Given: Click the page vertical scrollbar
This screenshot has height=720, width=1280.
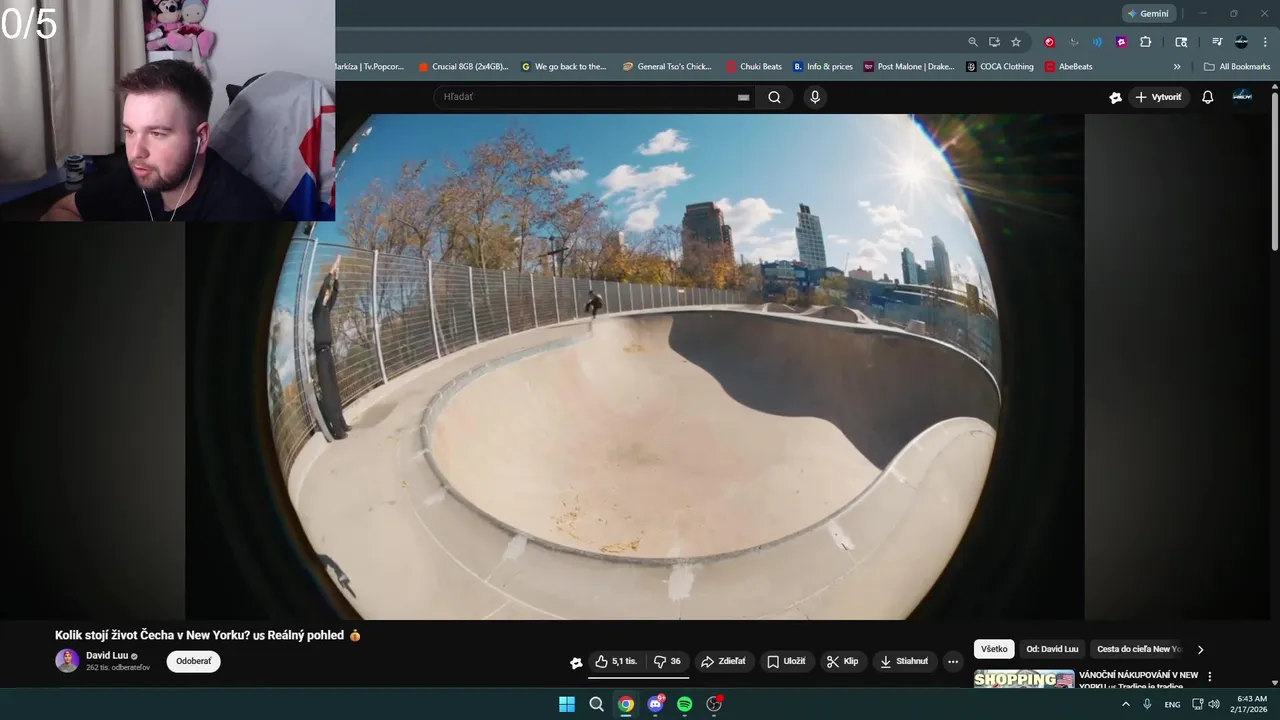Looking at the screenshot, I should pos(1274,170).
